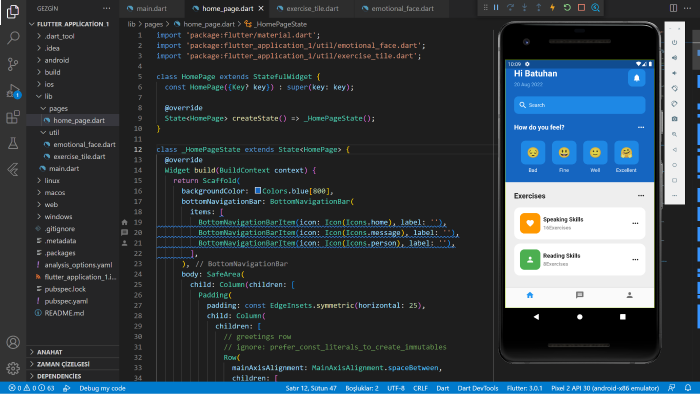Expand the ZAMAN ÇİZELGESİ section
Screen dimensions: 700x394
73,364
